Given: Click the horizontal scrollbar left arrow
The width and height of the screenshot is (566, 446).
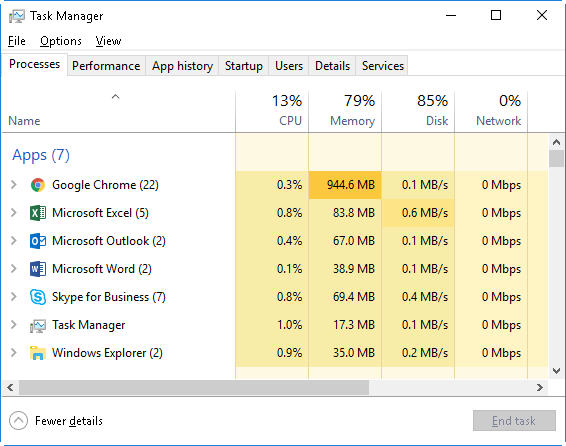Looking at the screenshot, I should click(10, 388).
